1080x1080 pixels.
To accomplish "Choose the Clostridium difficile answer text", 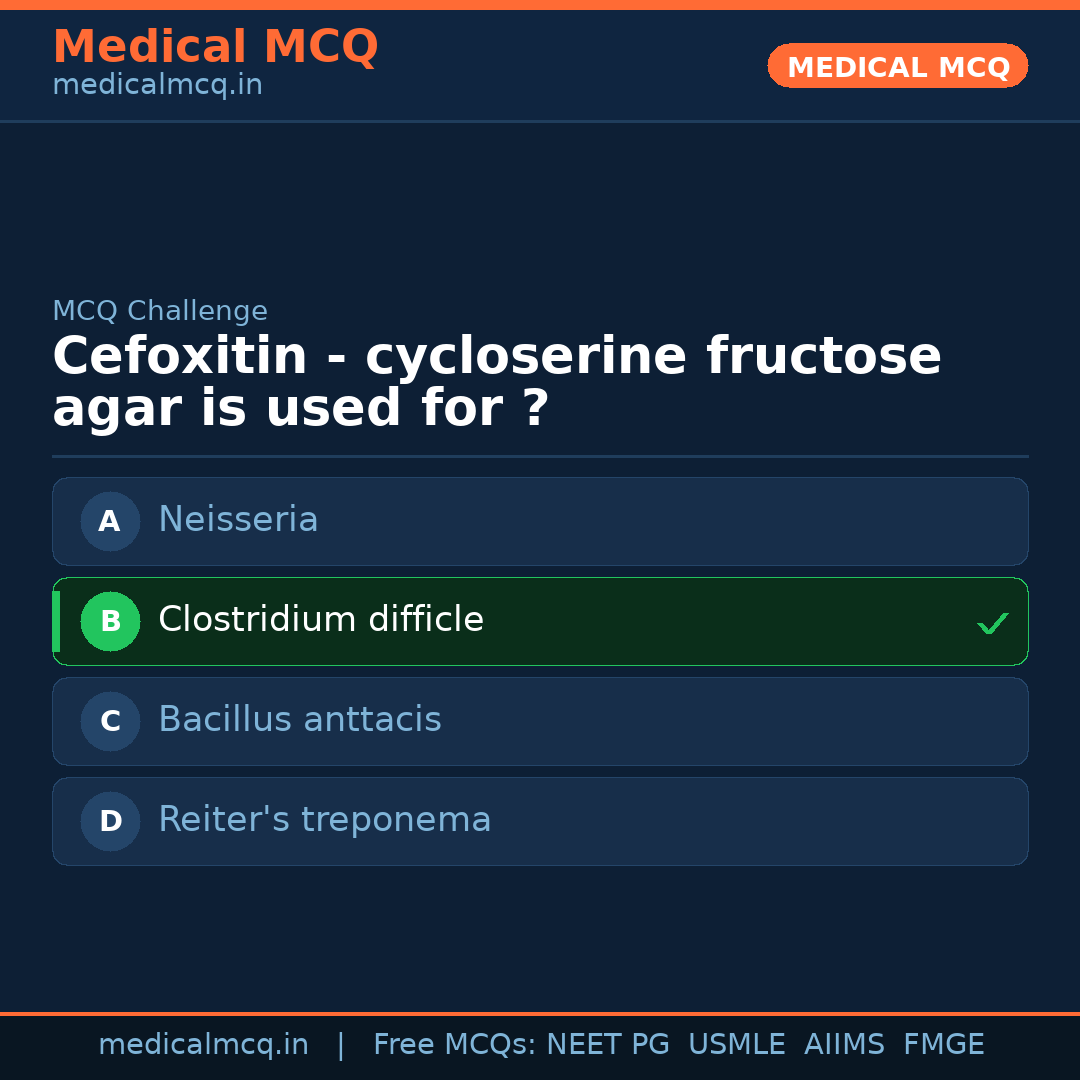I will 321,620.
